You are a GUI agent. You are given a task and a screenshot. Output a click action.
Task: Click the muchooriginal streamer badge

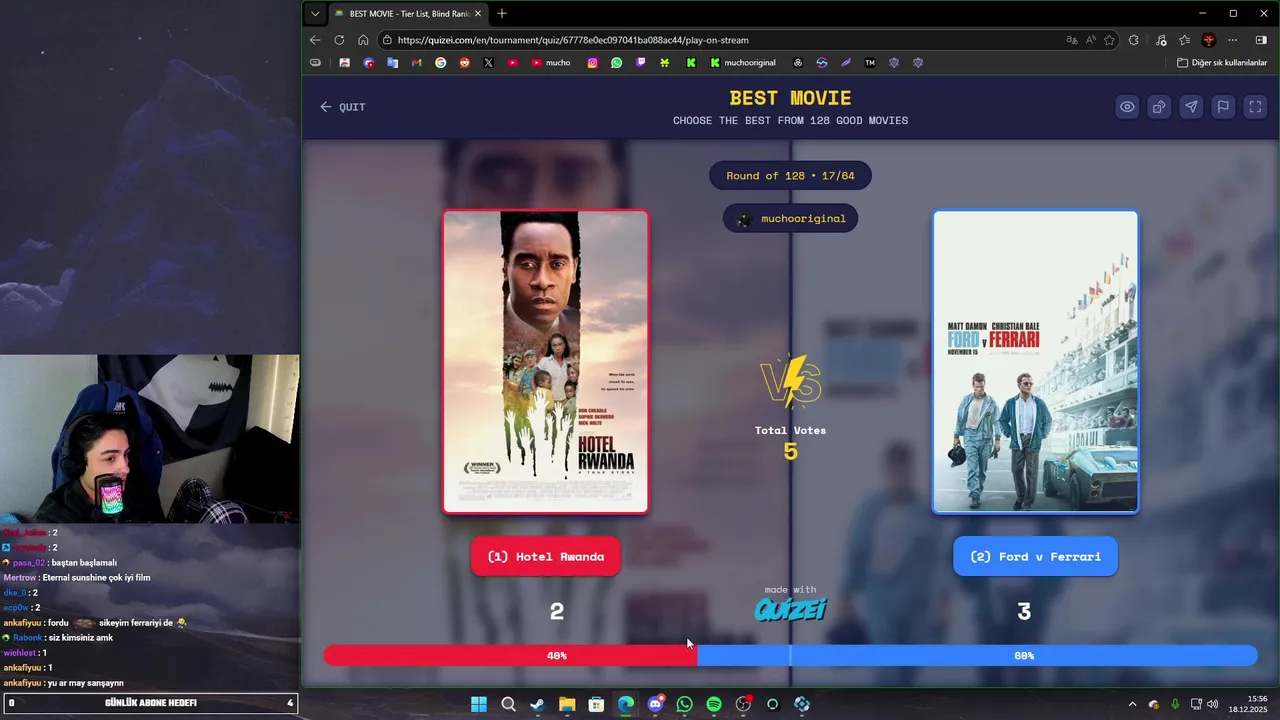coord(790,218)
